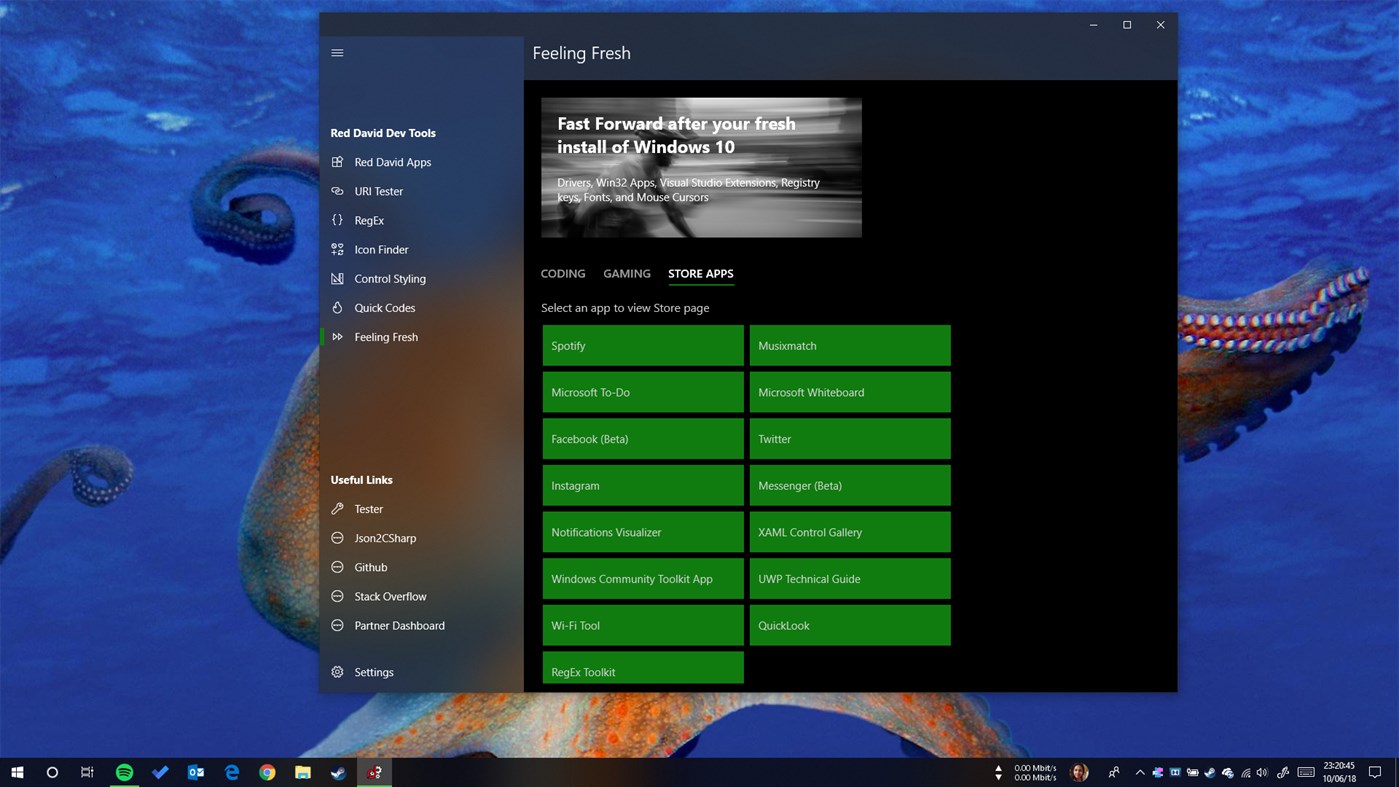
Task: Select the RegEx Toolkit tile
Action: (643, 668)
